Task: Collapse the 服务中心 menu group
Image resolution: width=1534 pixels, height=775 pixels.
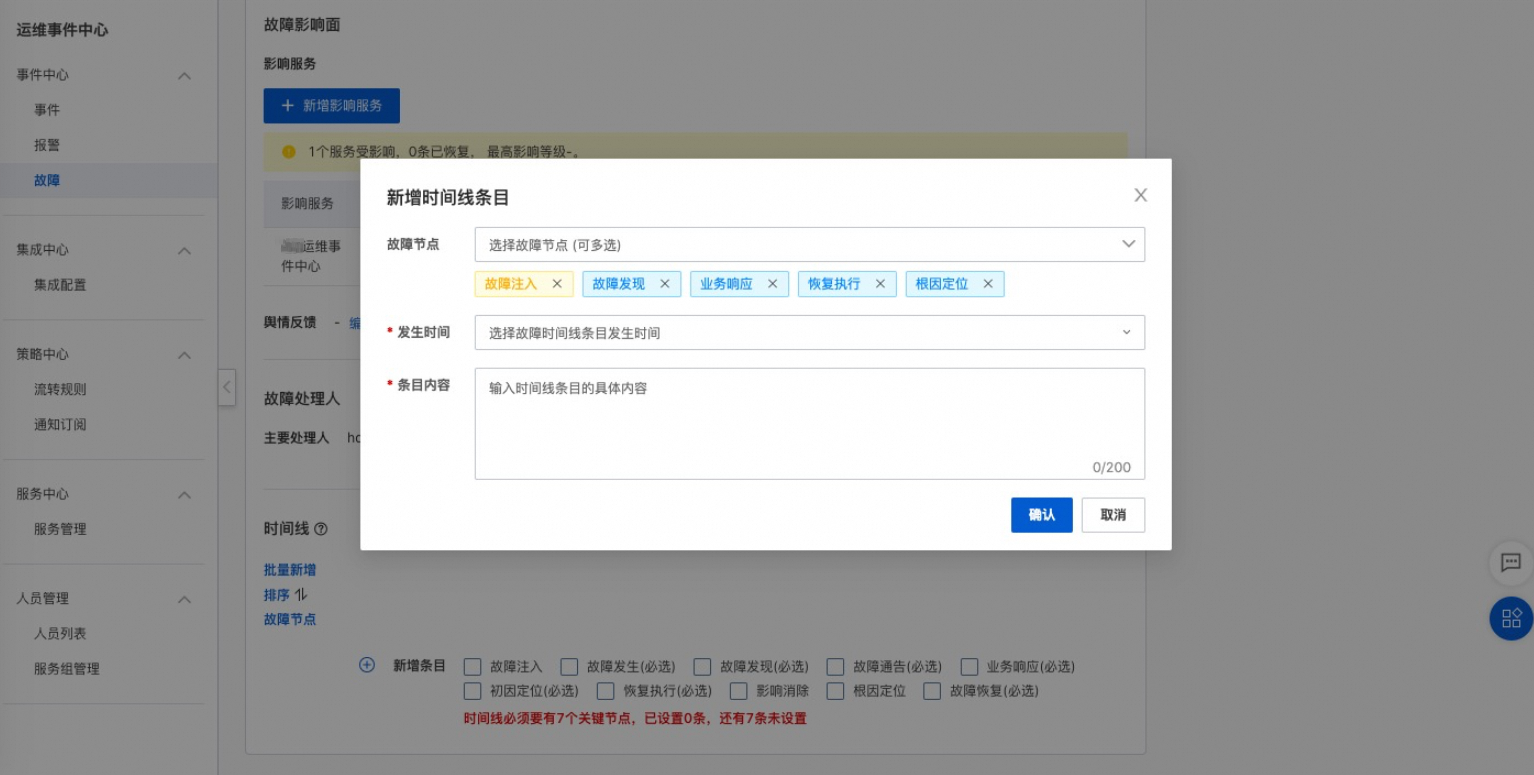Action: (x=184, y=495)
